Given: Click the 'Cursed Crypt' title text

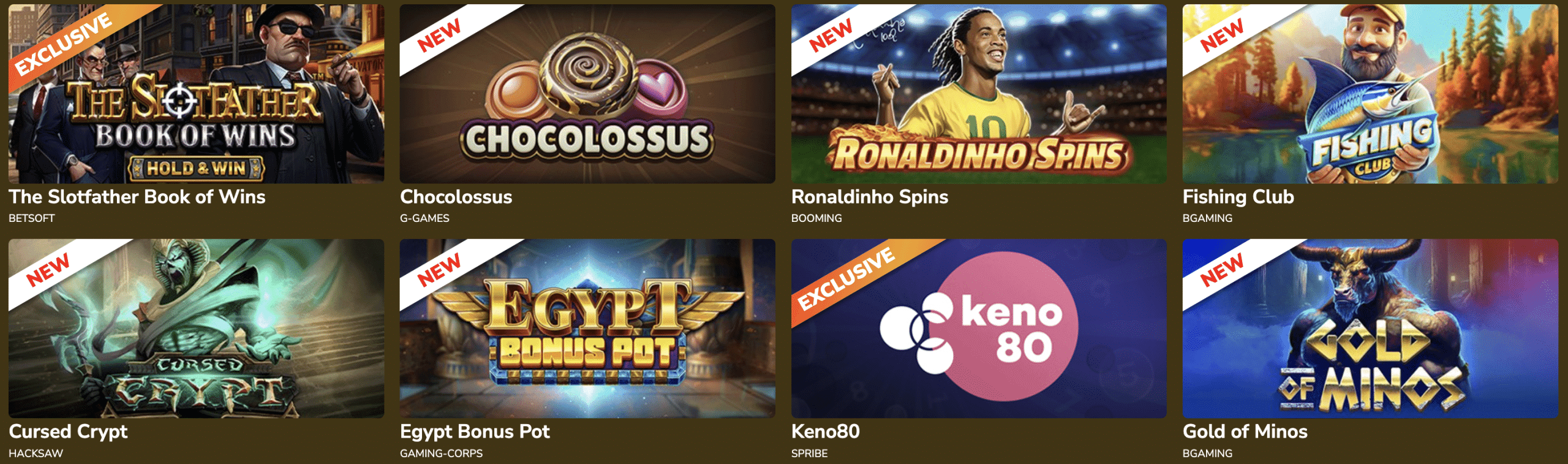Looking at the screenshot, I should [x=68, y=432].
